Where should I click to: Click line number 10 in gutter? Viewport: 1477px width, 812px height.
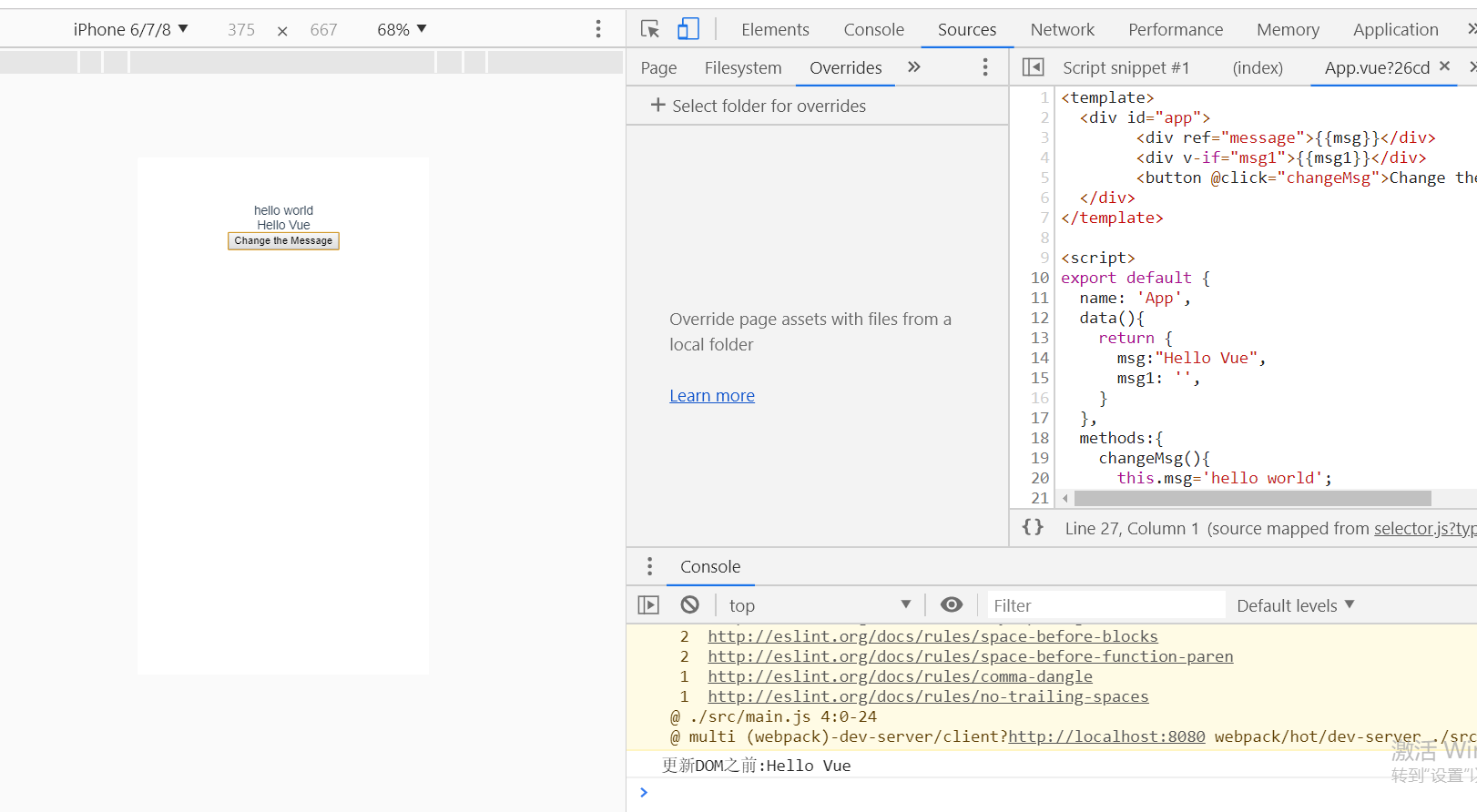point(1040,278)
